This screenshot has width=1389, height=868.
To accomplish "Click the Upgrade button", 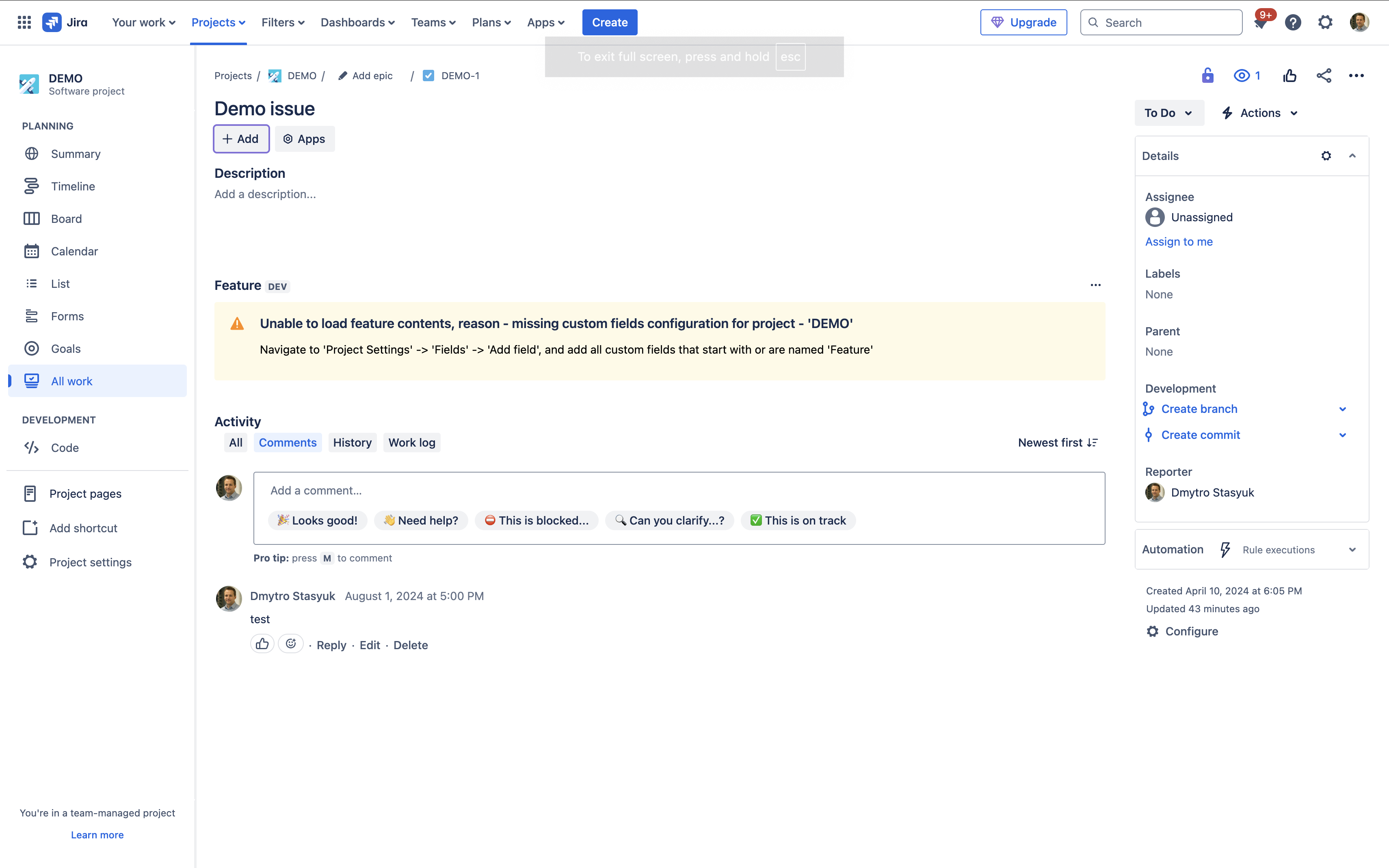I will coord(1023,22).
